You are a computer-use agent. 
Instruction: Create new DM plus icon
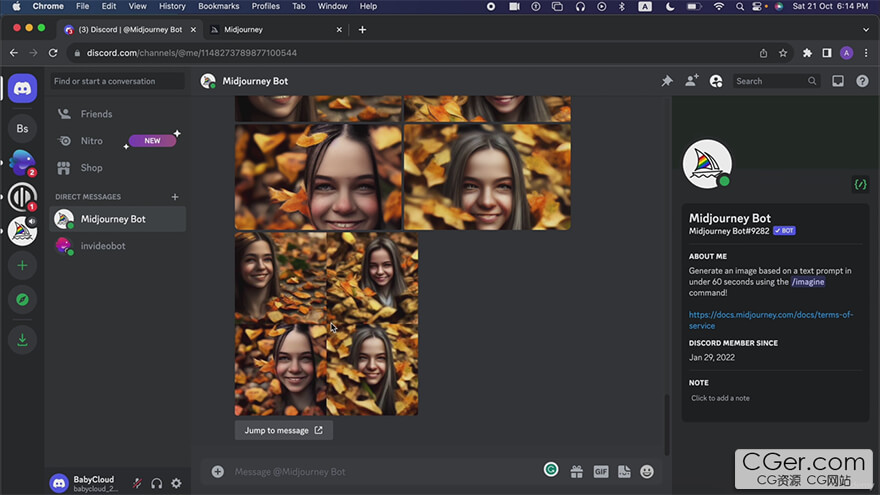click(175, 197)
